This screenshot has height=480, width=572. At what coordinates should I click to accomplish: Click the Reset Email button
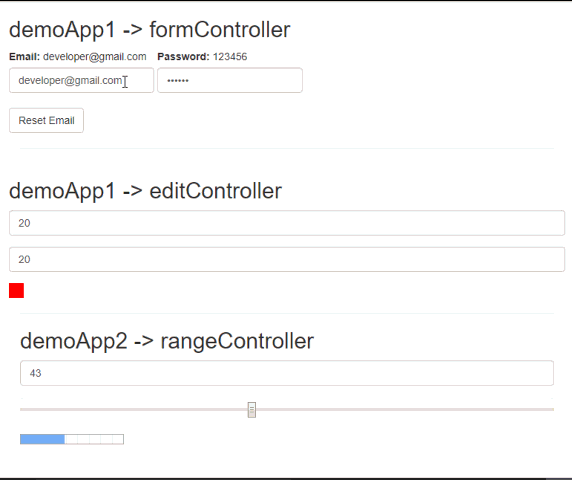[x=46, y=120]
